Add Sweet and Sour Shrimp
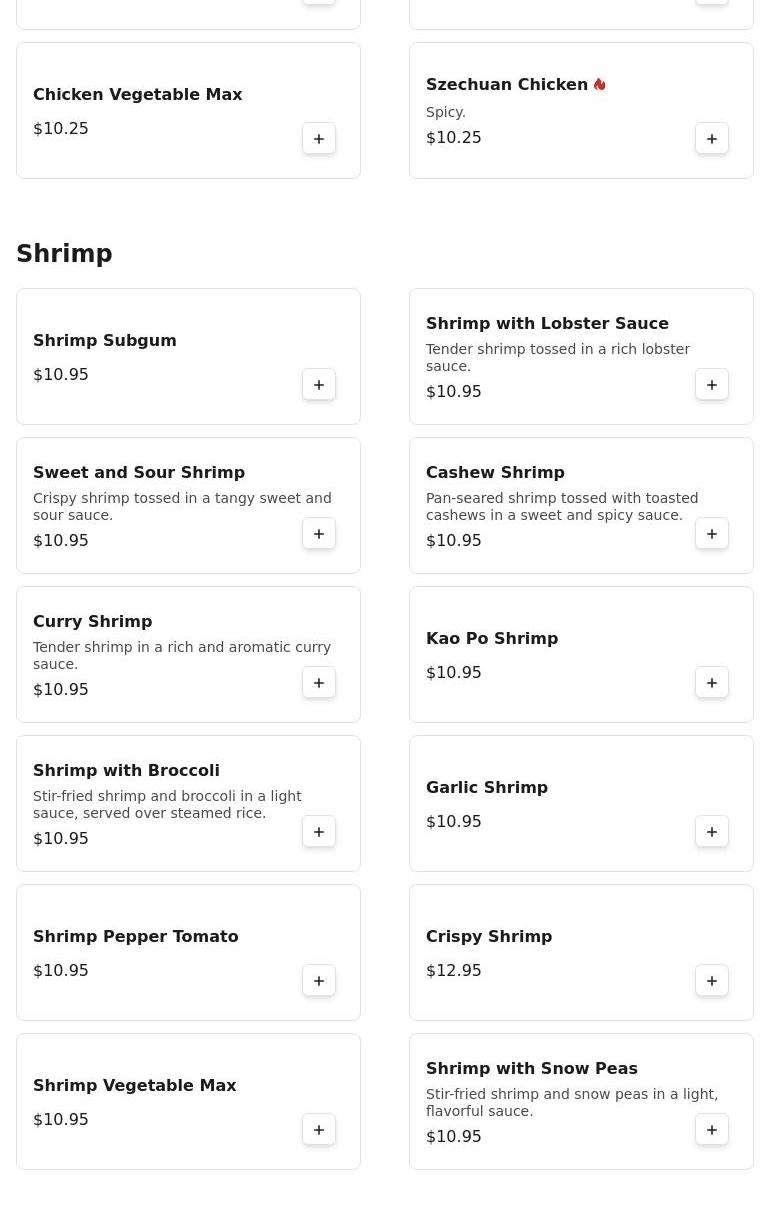The image size is (770, 1209). tap(319, 534)
